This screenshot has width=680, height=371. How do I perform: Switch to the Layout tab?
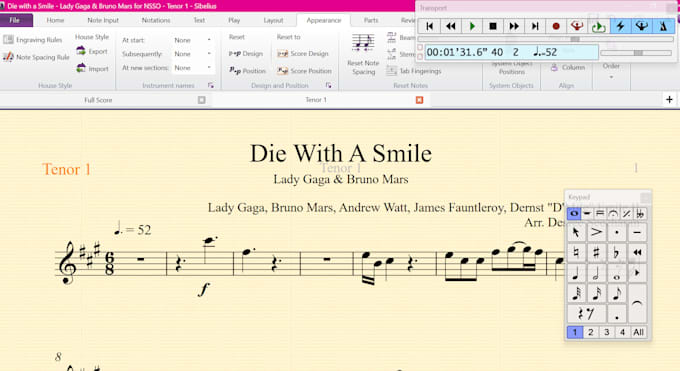tap(273, 20)
